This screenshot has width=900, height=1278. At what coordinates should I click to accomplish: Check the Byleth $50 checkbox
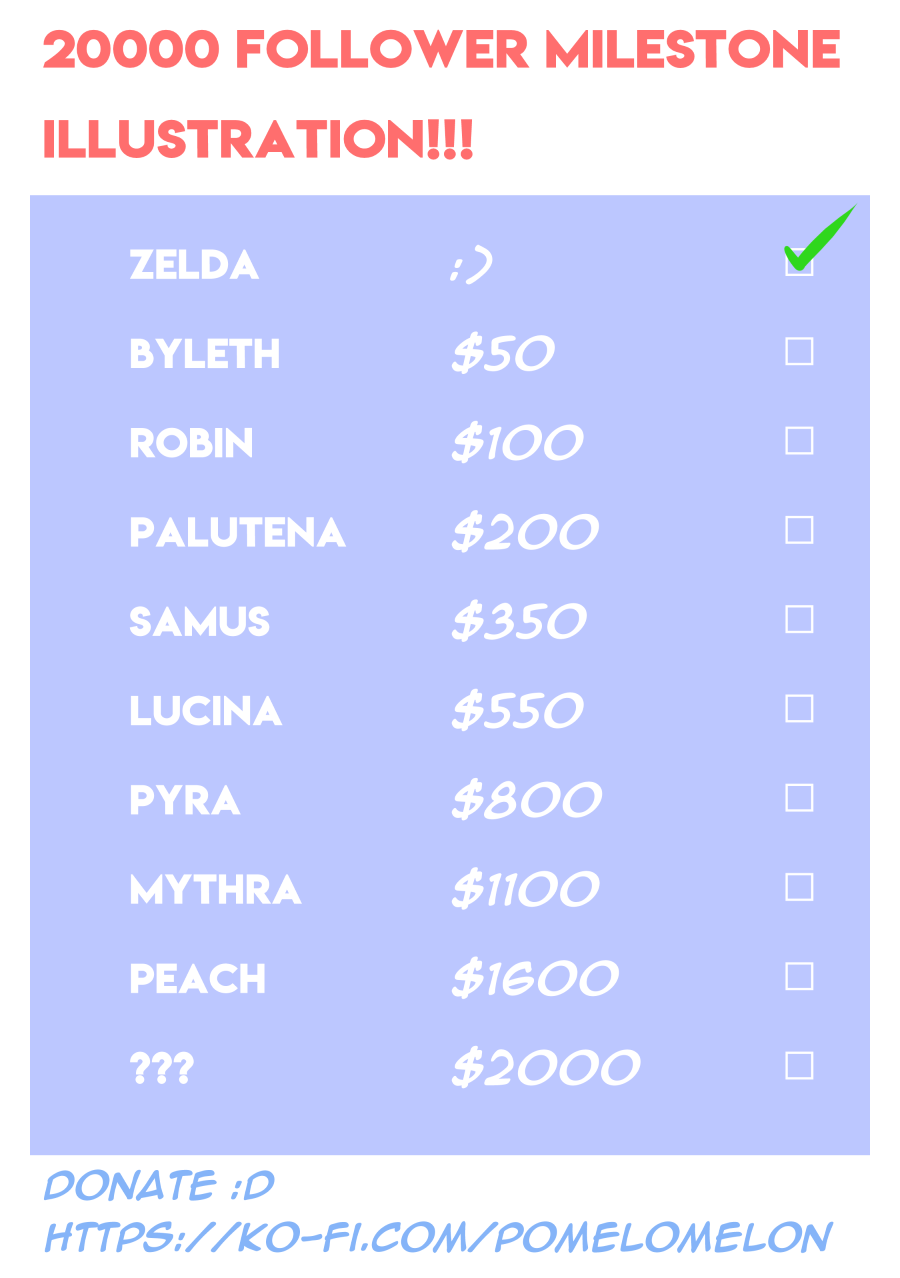click(x=799, y=352)
